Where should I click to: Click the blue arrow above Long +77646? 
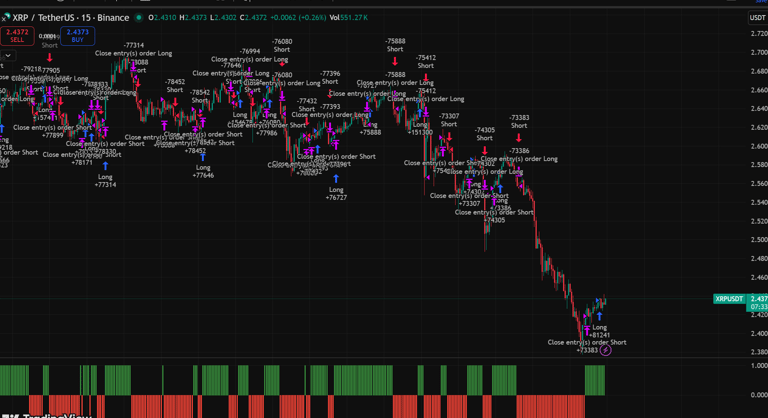[x=203, y=157]
